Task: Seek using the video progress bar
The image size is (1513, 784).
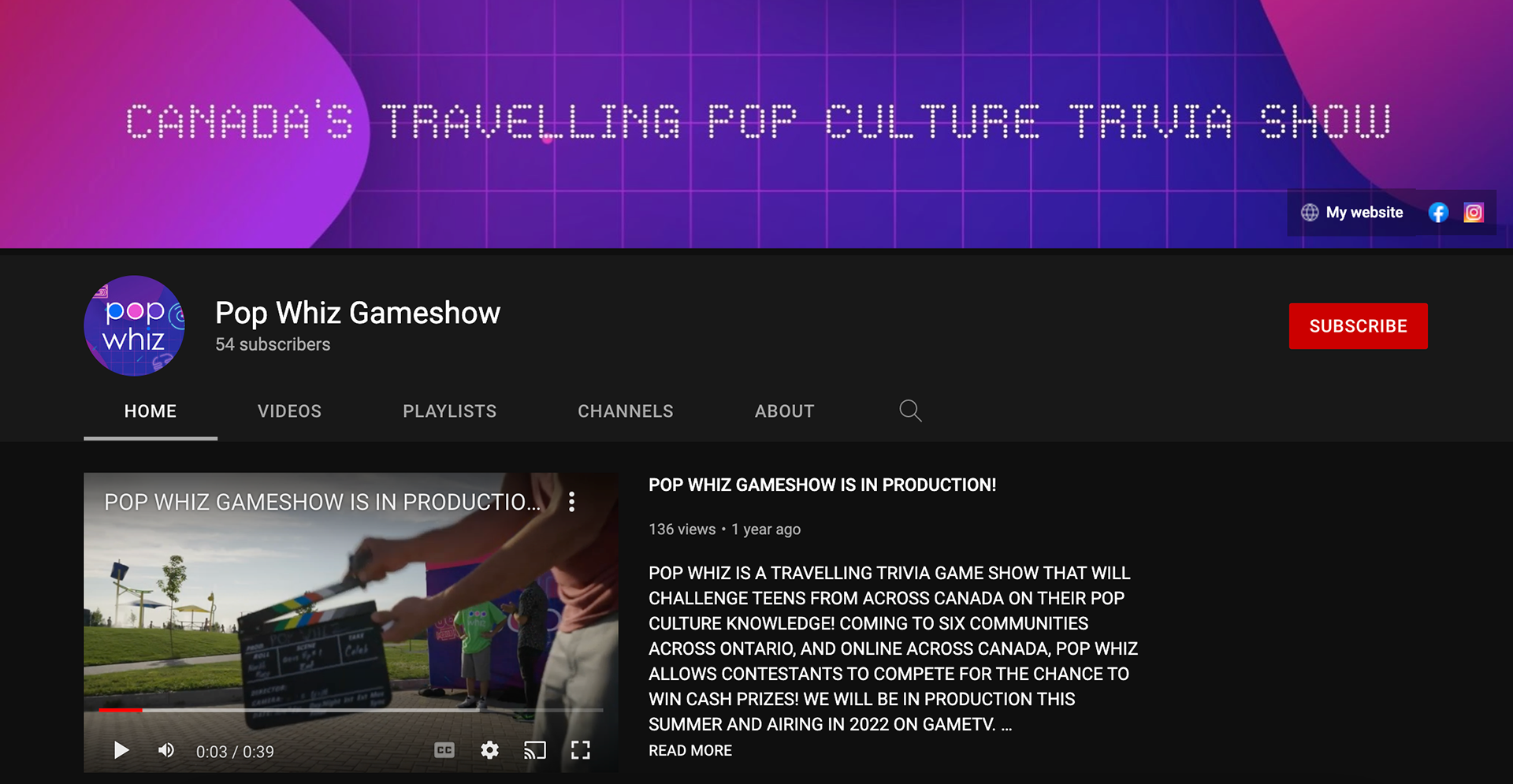Action: coord(351,710)
